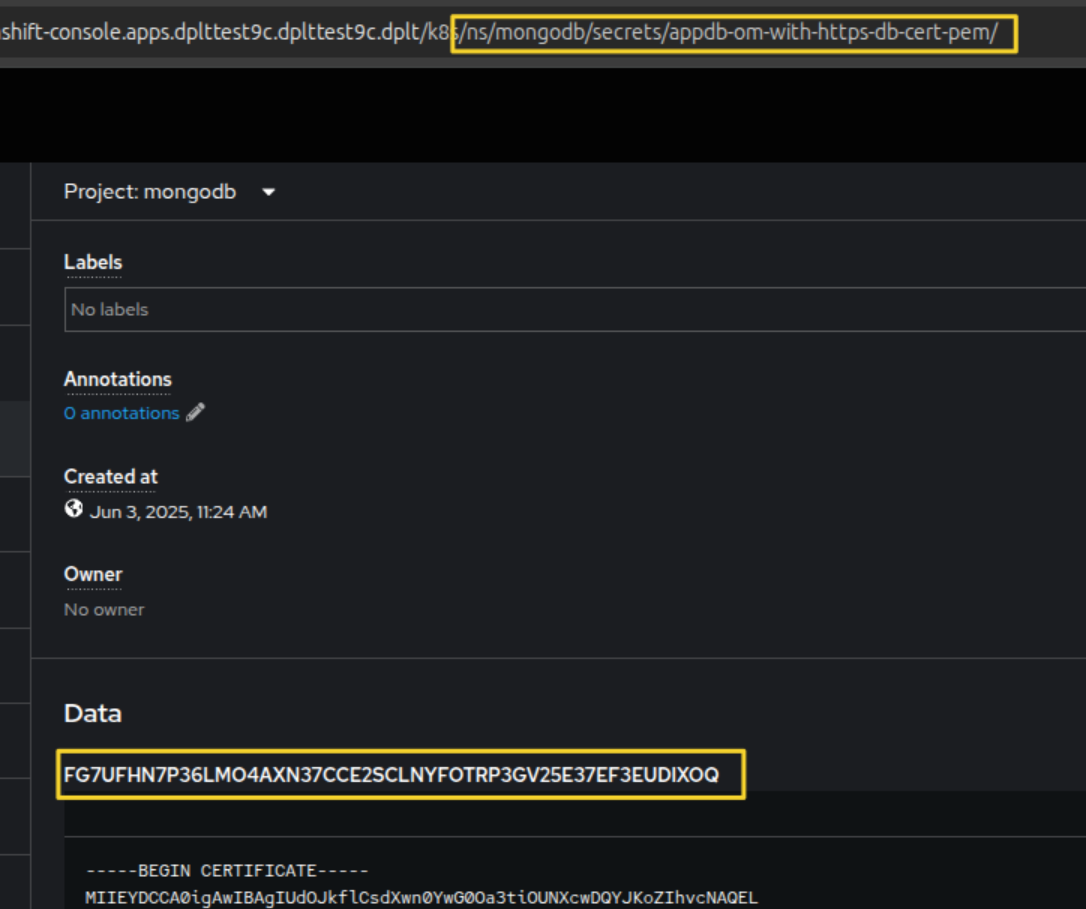Click the certificate line starting with MIIEYDCCA0ig
1086x909 pixels.
(420, 898)
